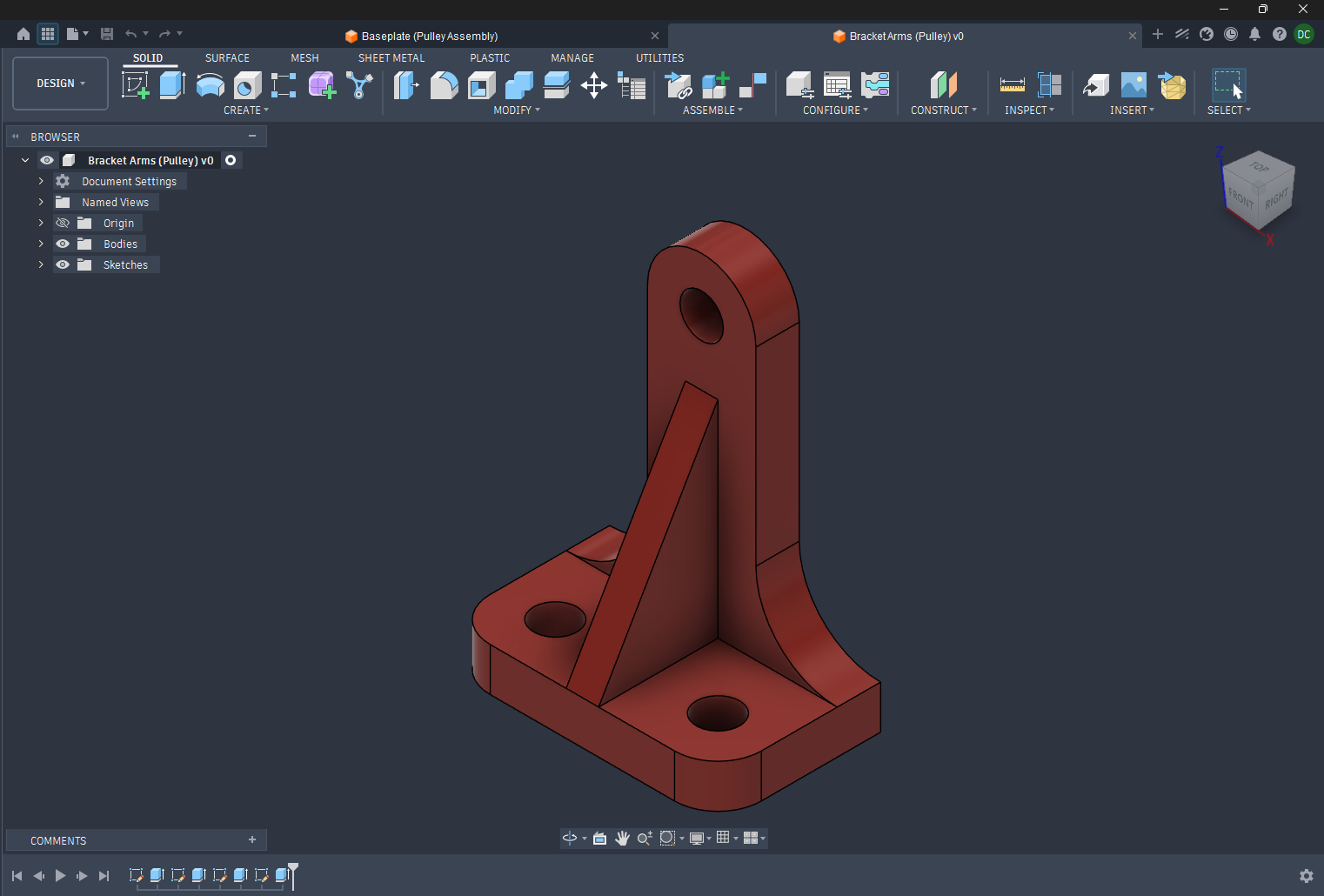Viewport: 1324px width, 896px height.
Task: Open the Modify dropdown menu
Action: tap(517, 110)
